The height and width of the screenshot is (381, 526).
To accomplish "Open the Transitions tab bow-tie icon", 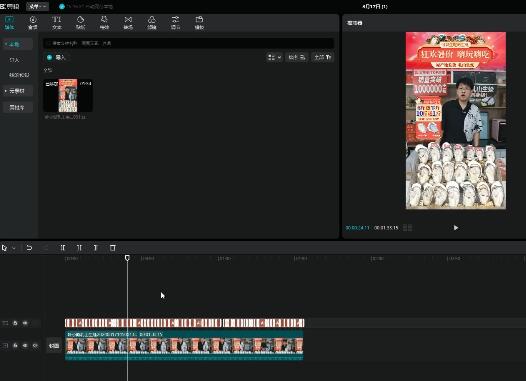I will pos(128,22).
